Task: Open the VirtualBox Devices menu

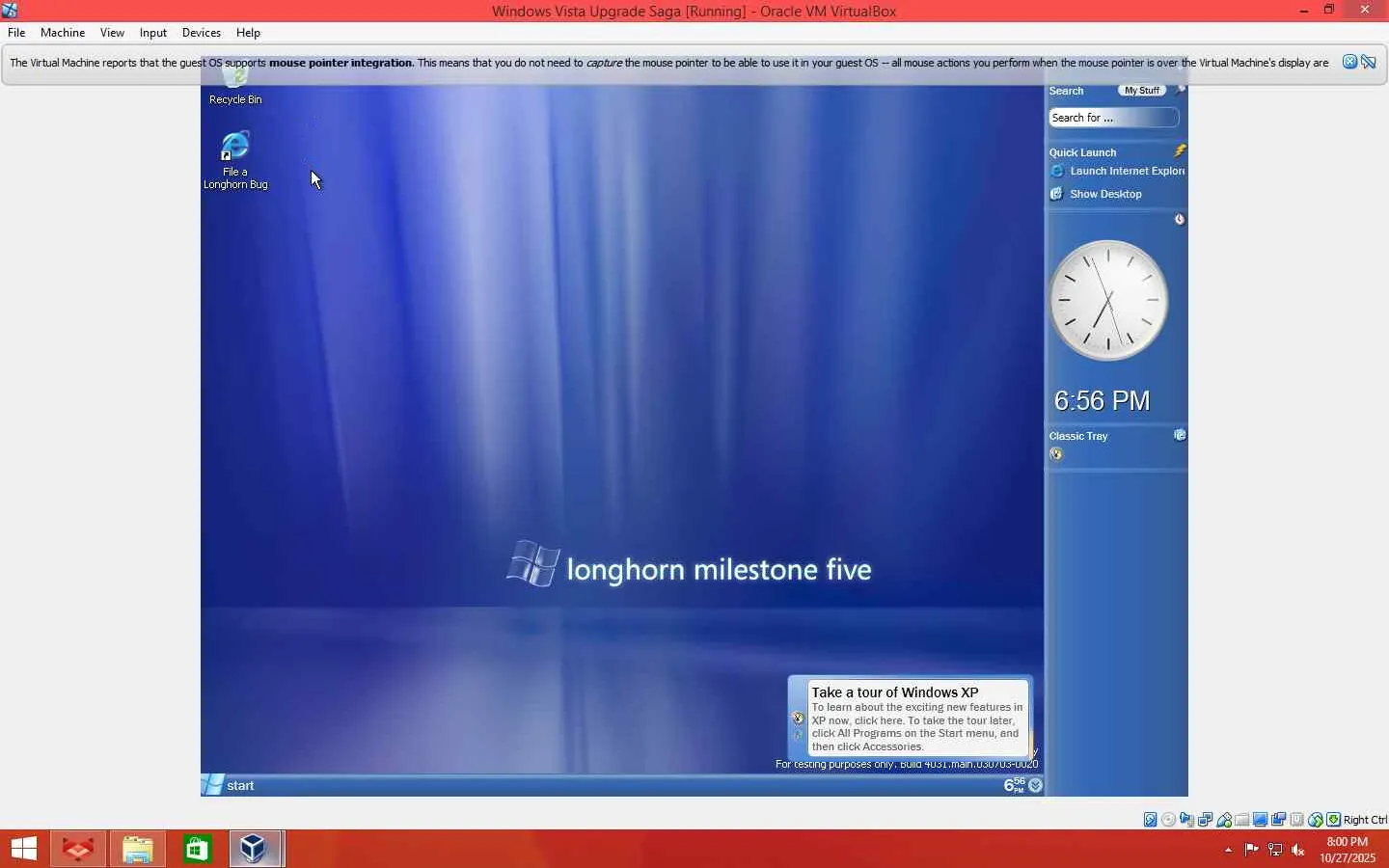Action: (x=202, y=33)
